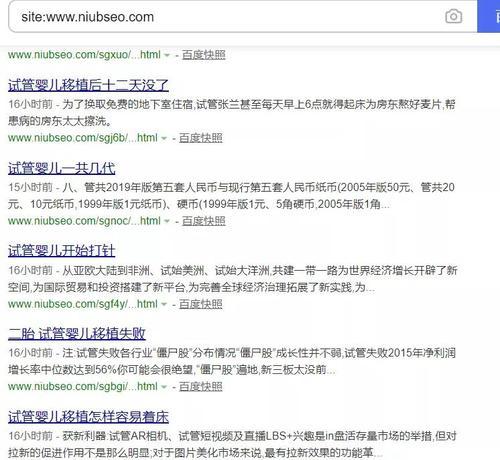This screenshot has width=500, height=460.
Task: Click the snippet mentioning 试管AR相机
Action: click(232, 444)
